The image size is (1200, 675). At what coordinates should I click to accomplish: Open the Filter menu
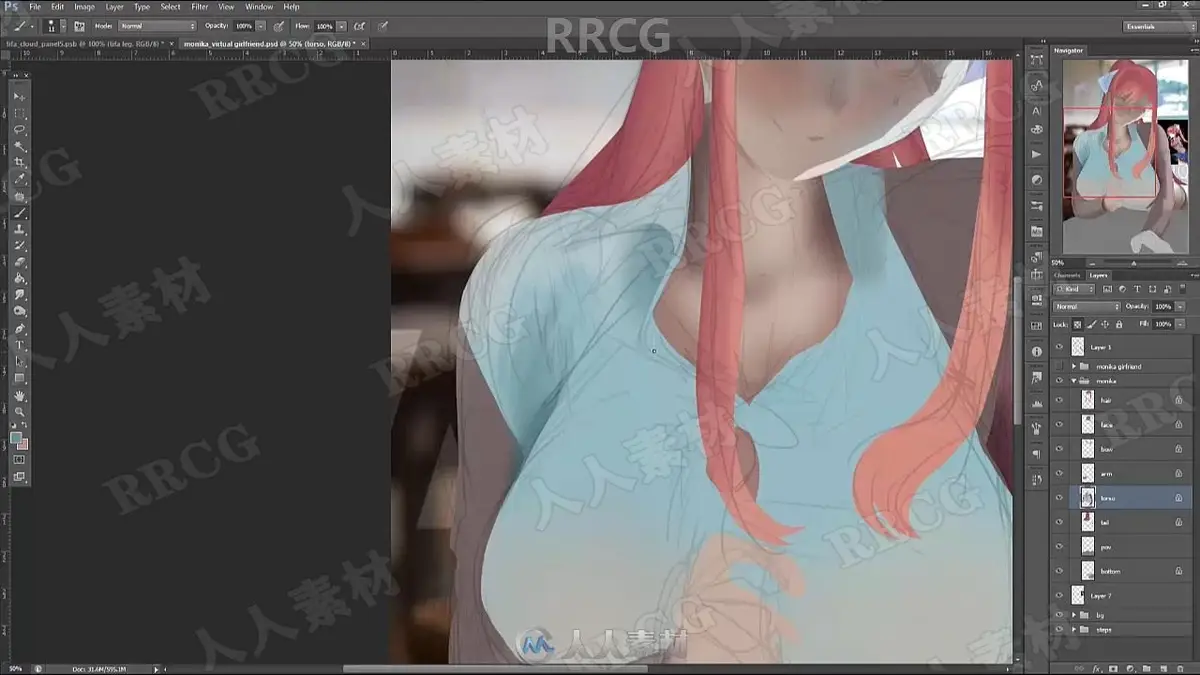coord(200,7)
